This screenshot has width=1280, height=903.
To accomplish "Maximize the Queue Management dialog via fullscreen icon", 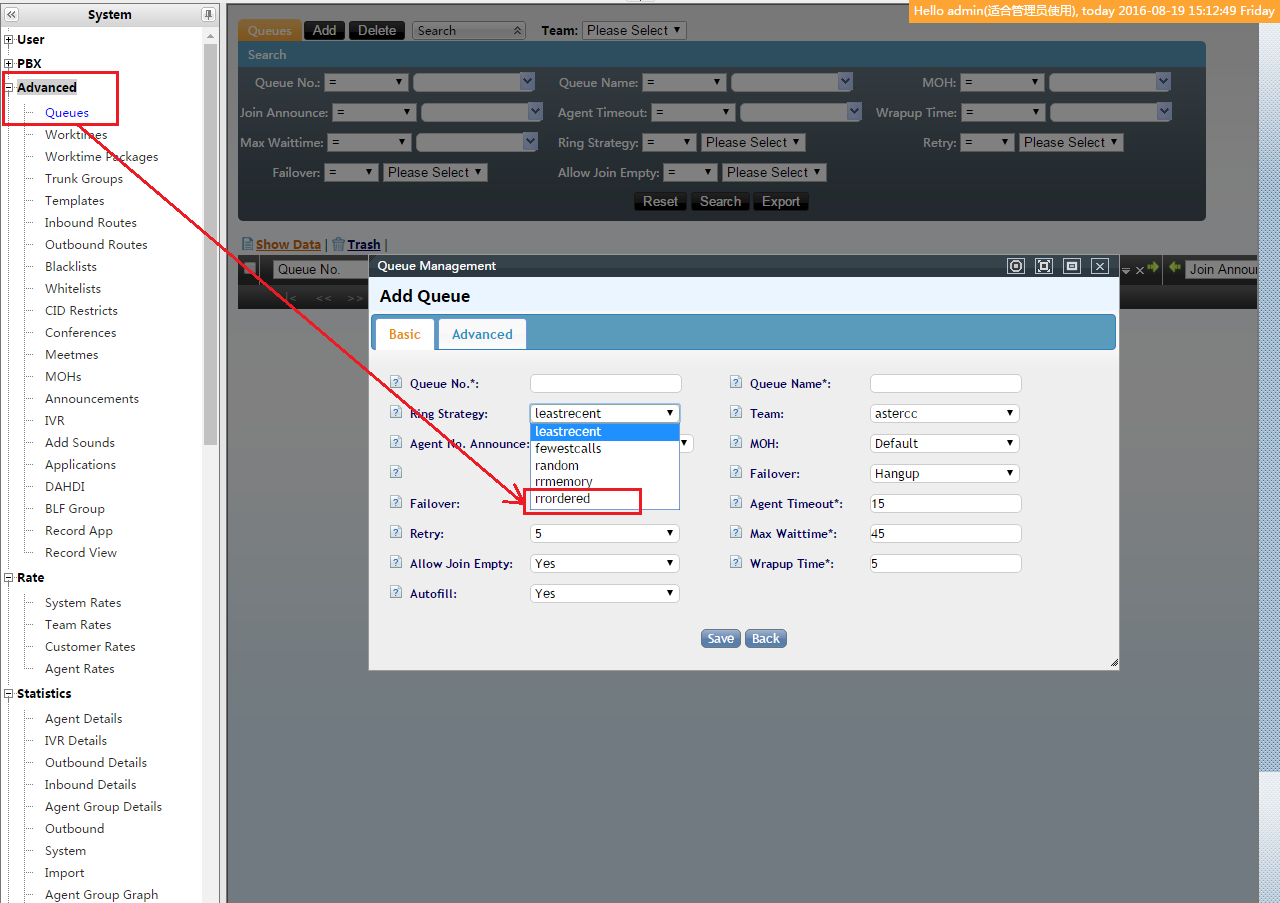I will pyautogui.click(x=1044, y=266).
